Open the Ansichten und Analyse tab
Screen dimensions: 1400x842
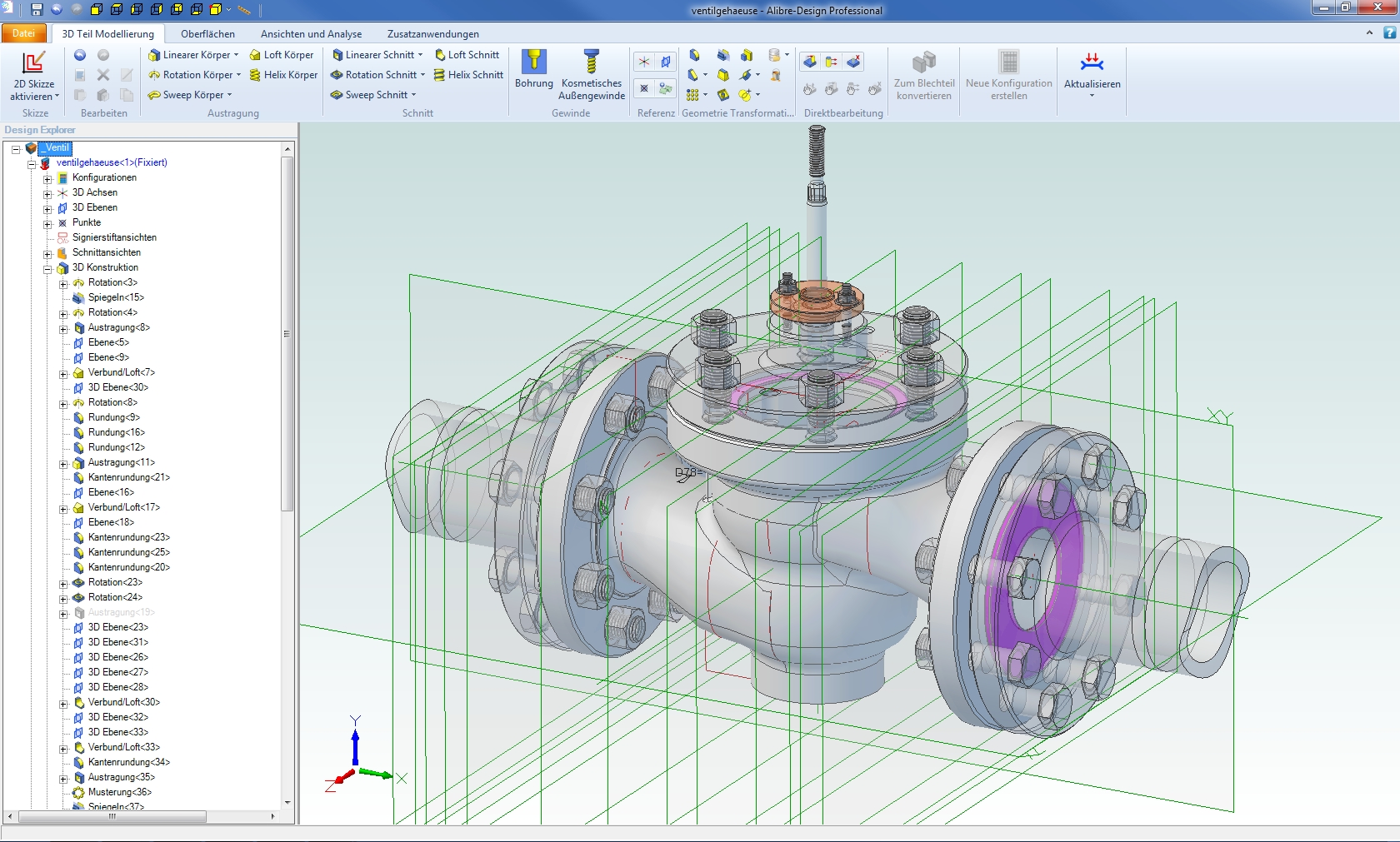[x=311, y=34]
